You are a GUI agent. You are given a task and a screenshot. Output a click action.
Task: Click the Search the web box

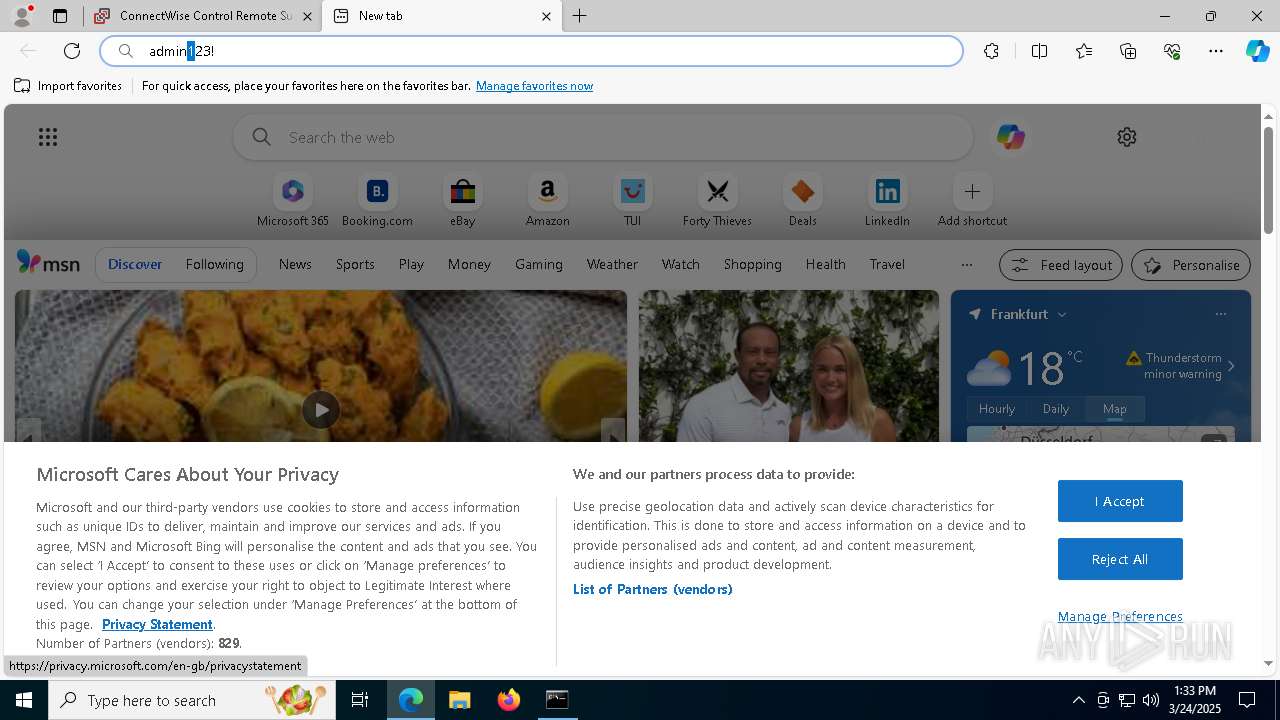603,137
